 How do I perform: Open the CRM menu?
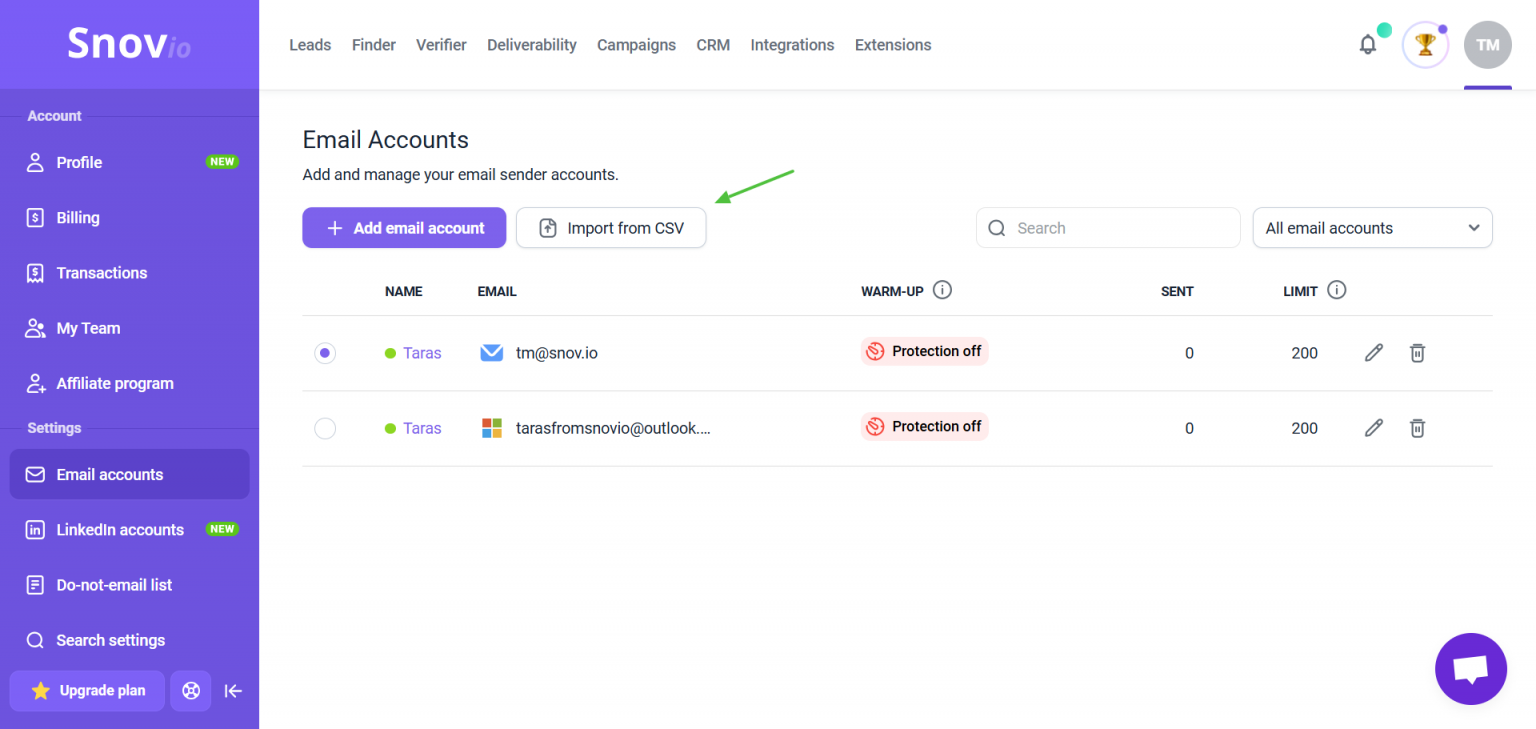point(713,45)
